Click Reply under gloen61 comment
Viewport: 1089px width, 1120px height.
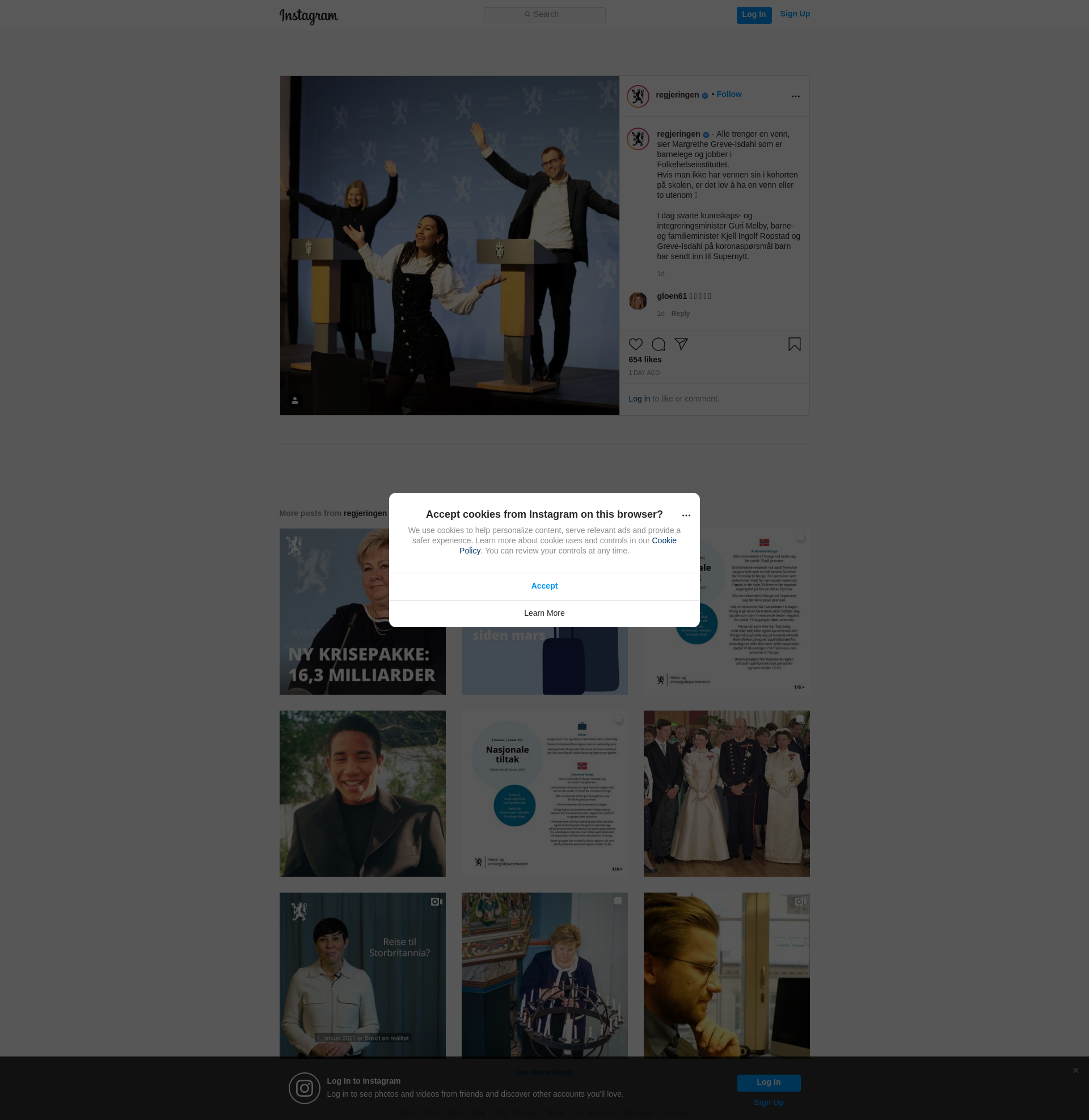tap(680, 314)
